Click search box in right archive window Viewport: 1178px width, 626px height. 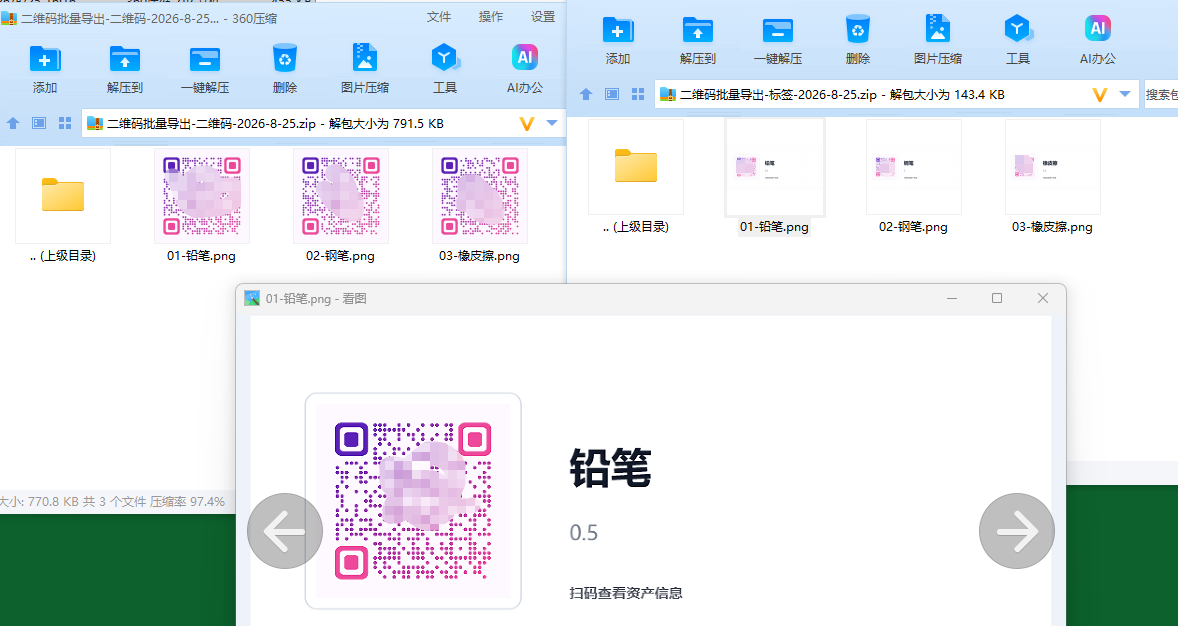1161,95
